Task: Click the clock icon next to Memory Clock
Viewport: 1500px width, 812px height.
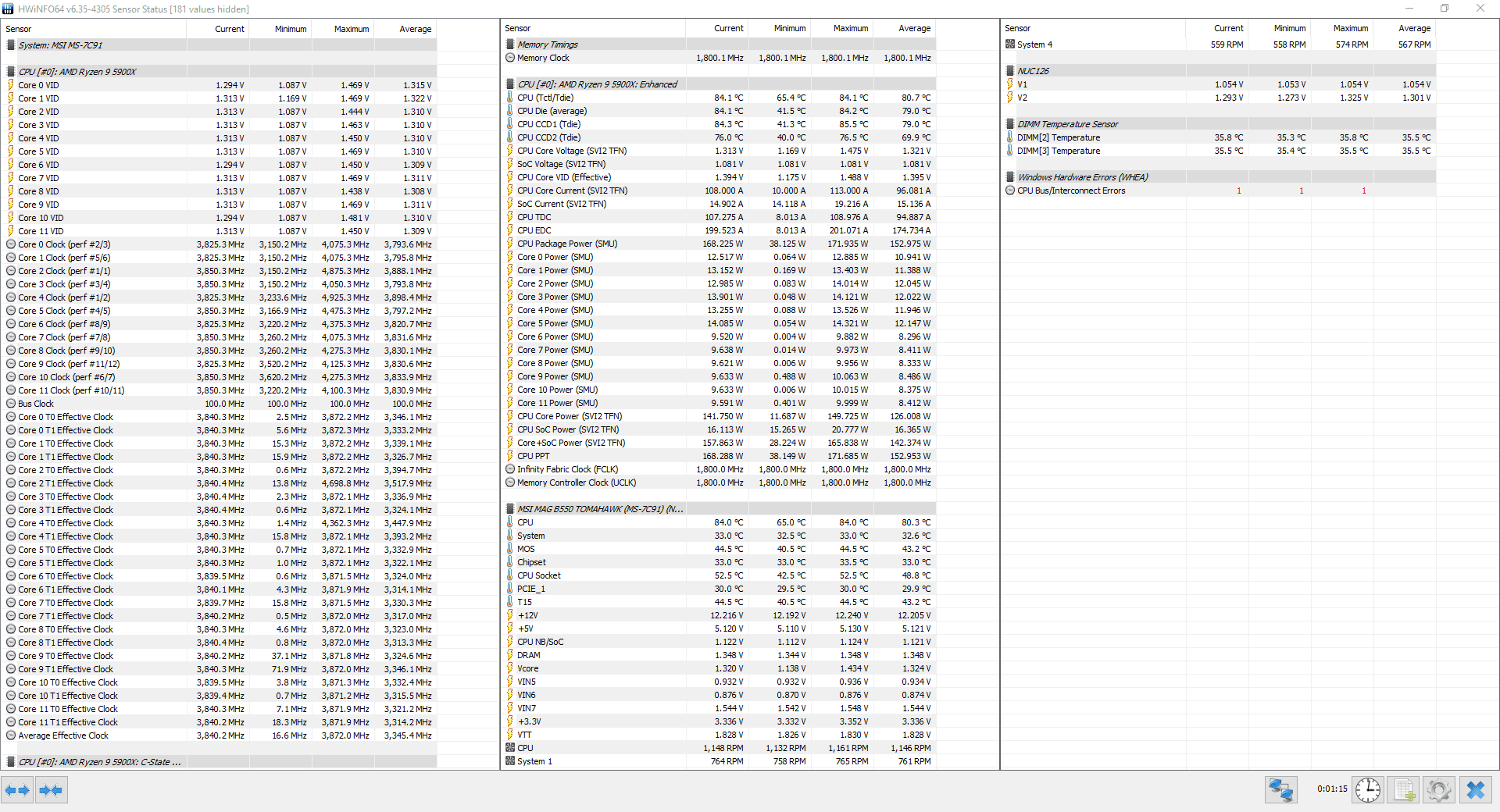Action: point(510,58)
